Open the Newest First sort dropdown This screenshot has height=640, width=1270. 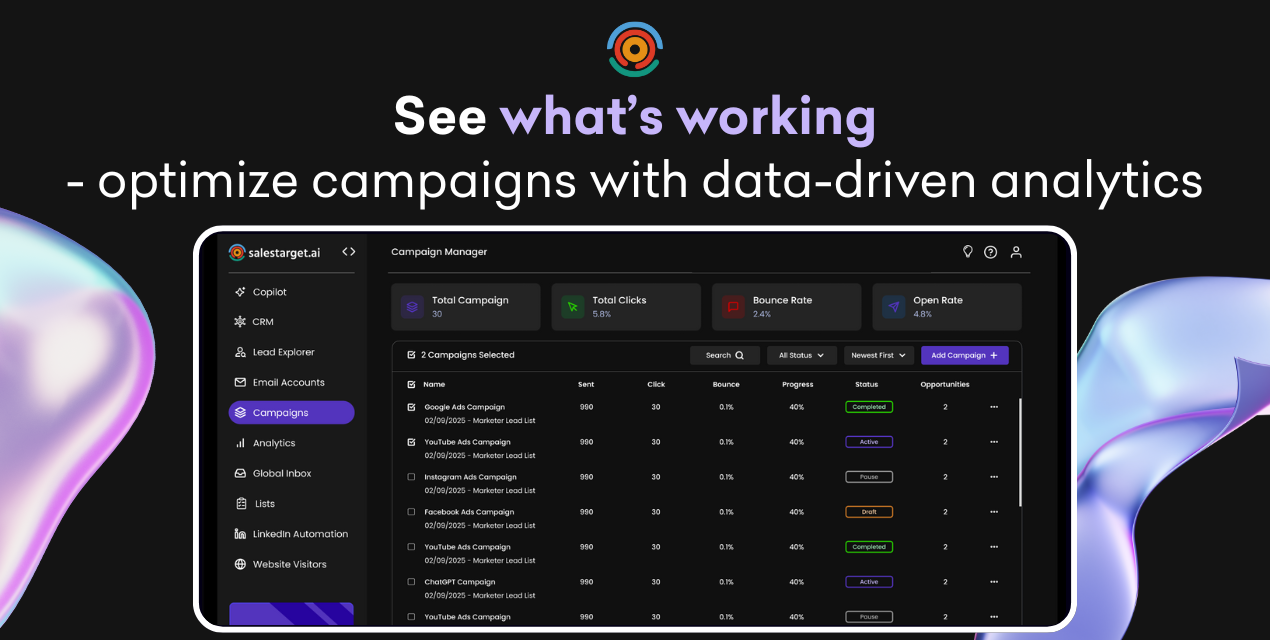click(877, 355)
